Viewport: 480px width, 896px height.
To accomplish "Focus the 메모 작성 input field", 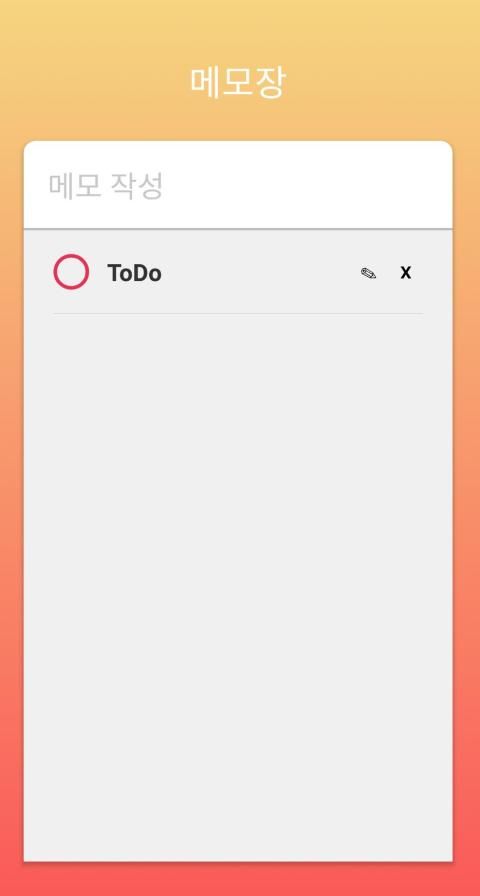I will click(x=238, y=185).
